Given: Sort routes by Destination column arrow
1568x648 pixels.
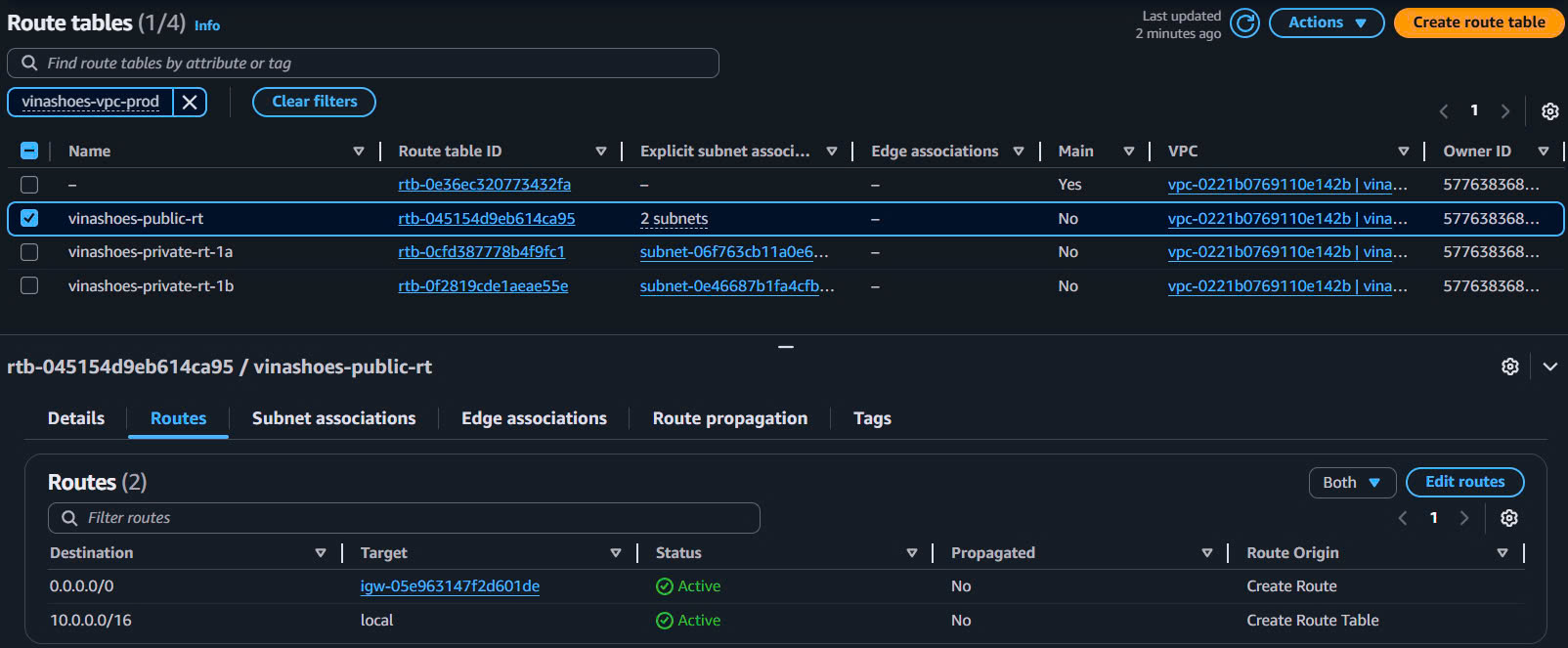Looking at the screenshot, I should pyautogui.click(x=321, y=553).
